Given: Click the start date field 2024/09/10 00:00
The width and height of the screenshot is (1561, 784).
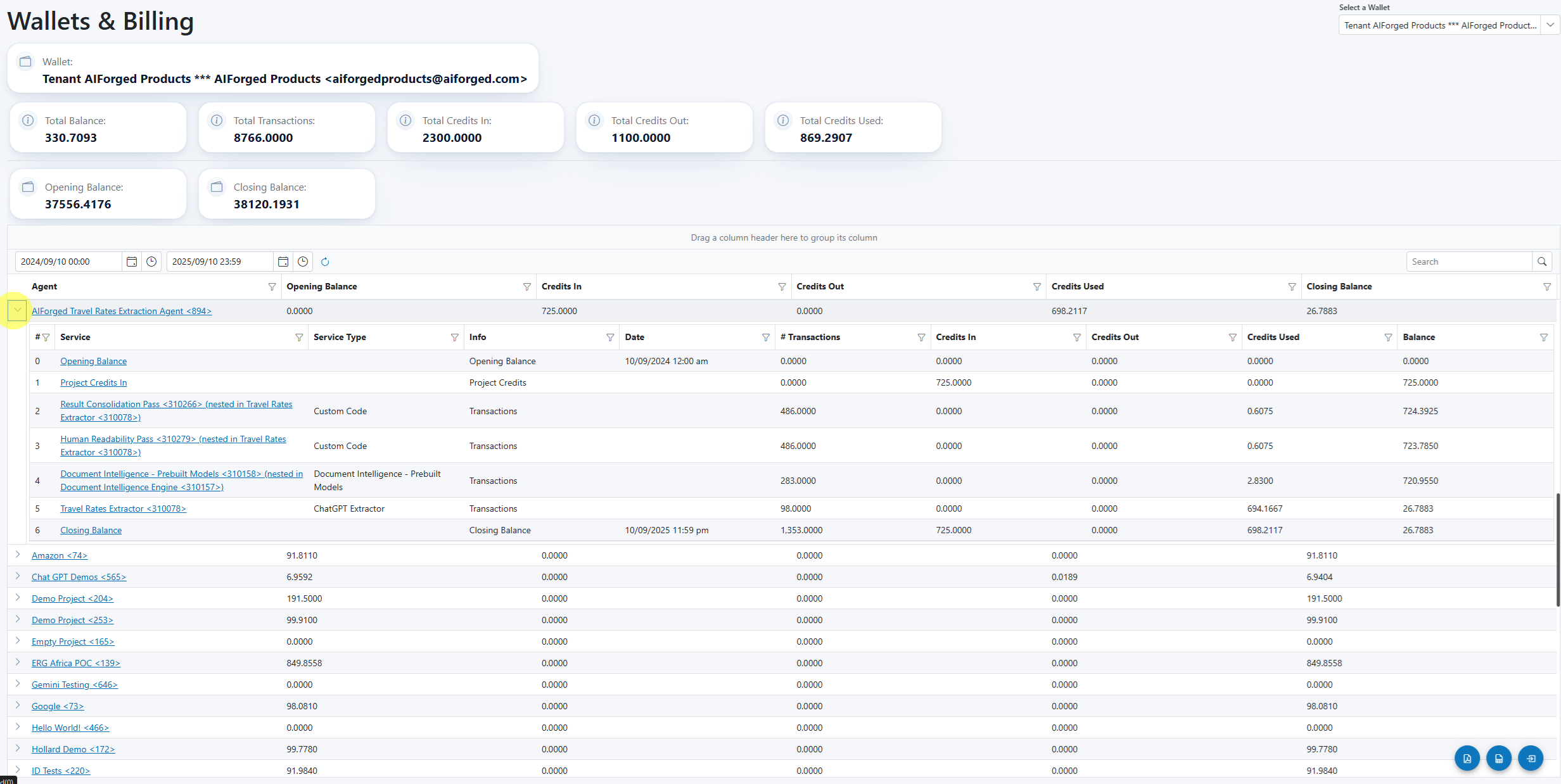Looking at the screenshot, I should click(x=68, y=262).
